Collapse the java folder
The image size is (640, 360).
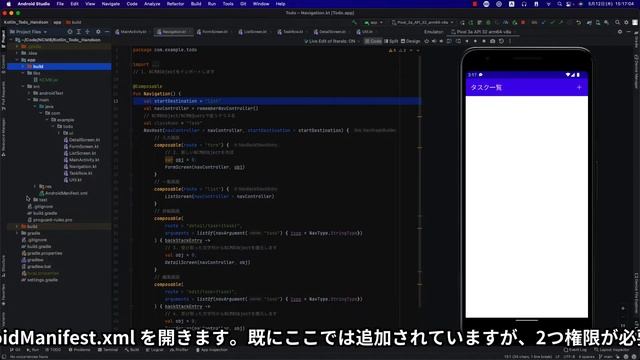(35, 106)
